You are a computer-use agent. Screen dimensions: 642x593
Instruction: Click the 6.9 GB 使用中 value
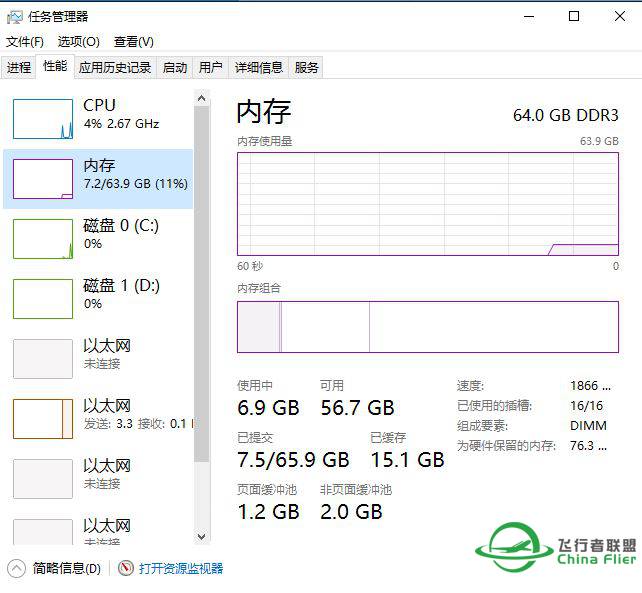(x=268, y=408)
